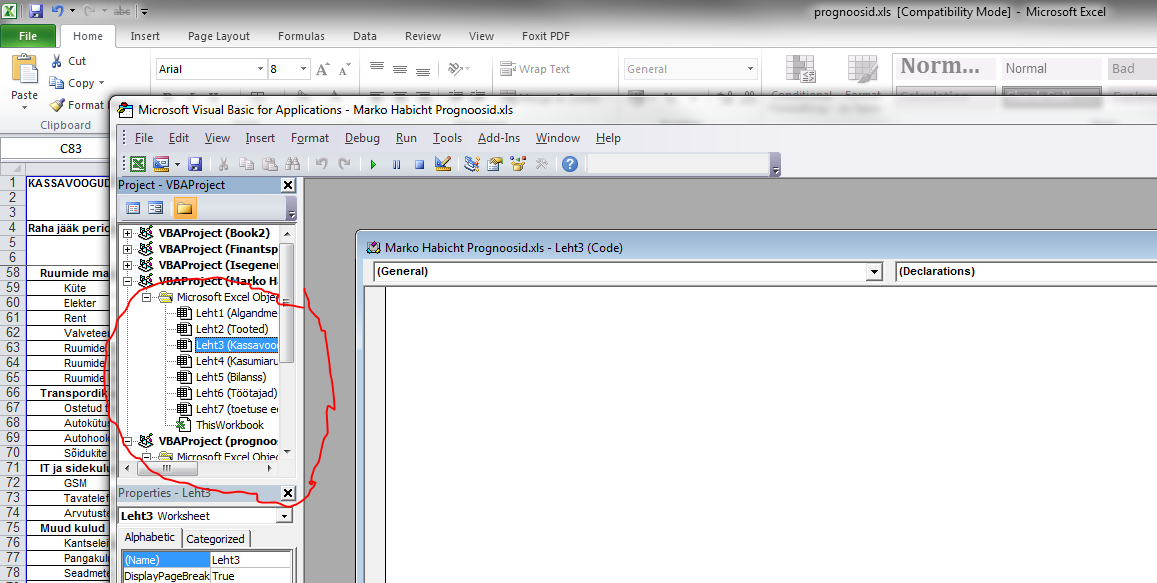Open VBA Tools menu

tap(447, 138)
